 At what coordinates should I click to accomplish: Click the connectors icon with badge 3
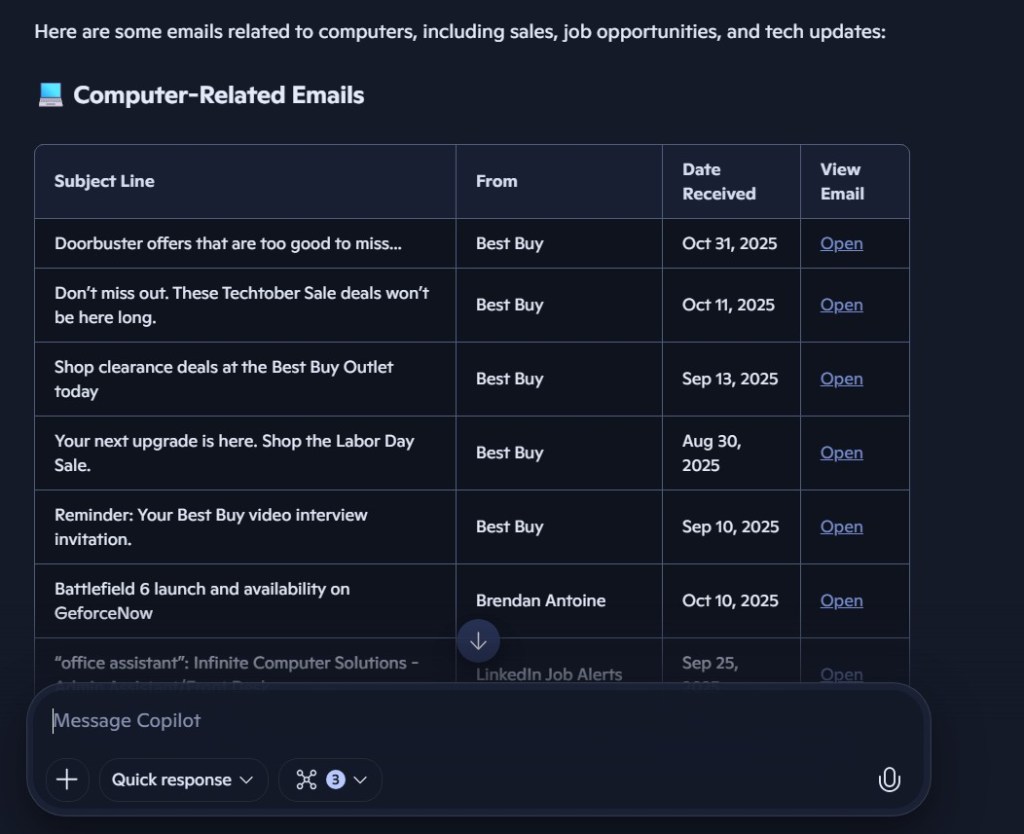click(309, 780)
